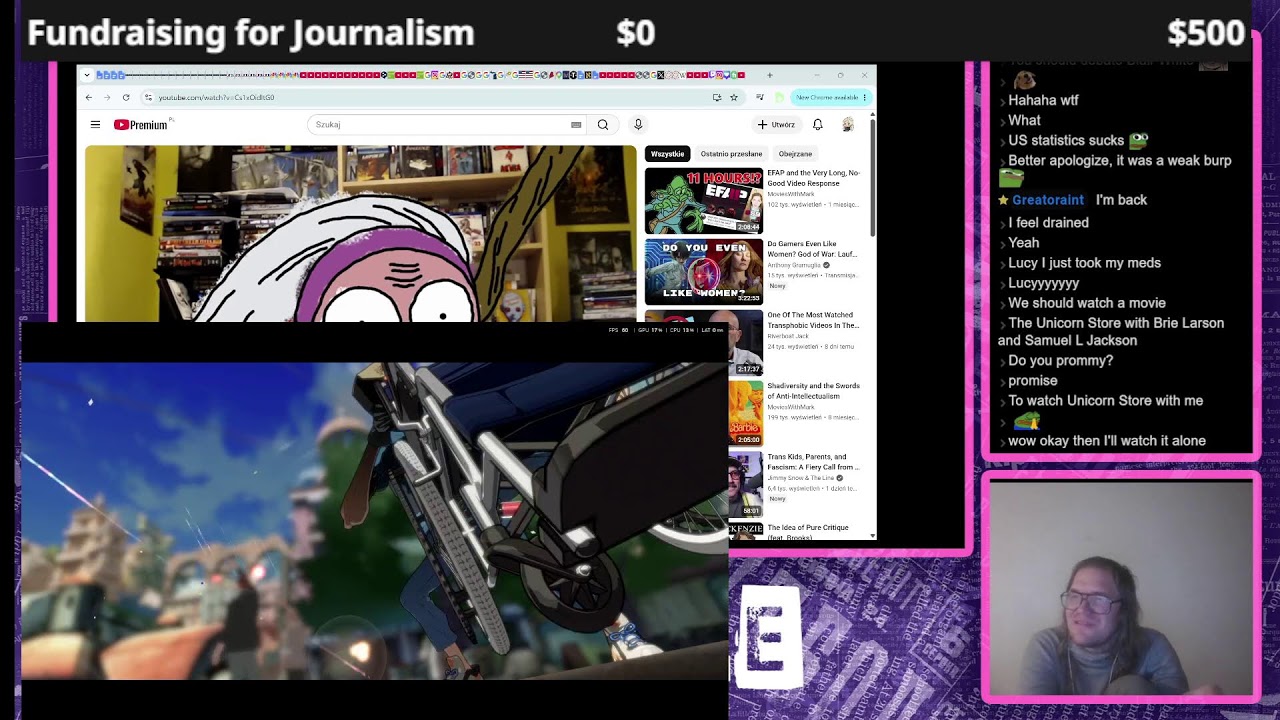Open "The Idea of Pure Critique" video title
This screenshot has width=1280, height=720.
click(x=808, y=532)
